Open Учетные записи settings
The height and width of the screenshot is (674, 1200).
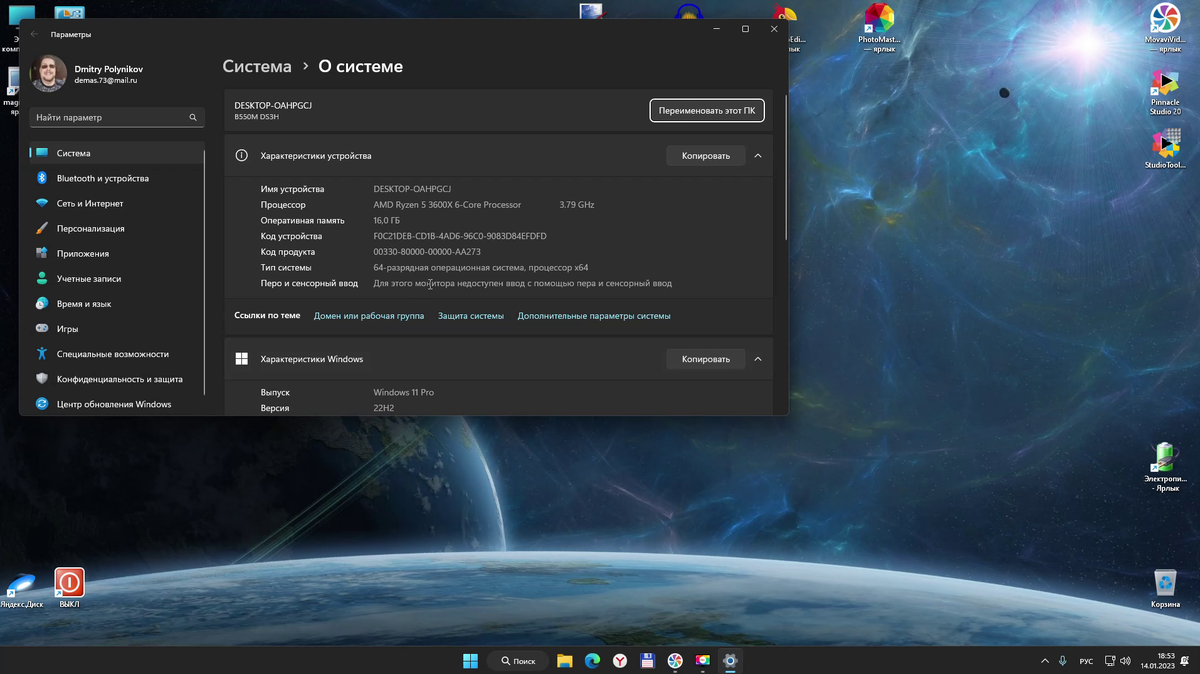click(115, 279)
